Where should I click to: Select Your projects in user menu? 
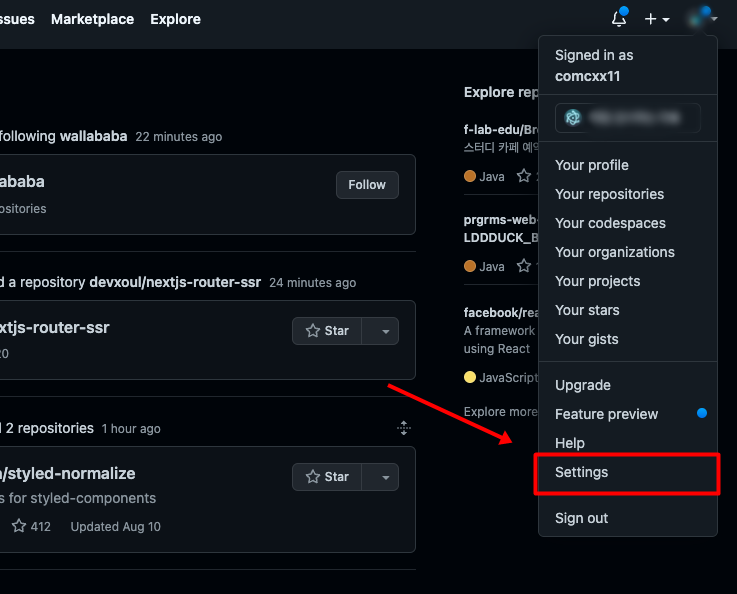coord(627,281)
